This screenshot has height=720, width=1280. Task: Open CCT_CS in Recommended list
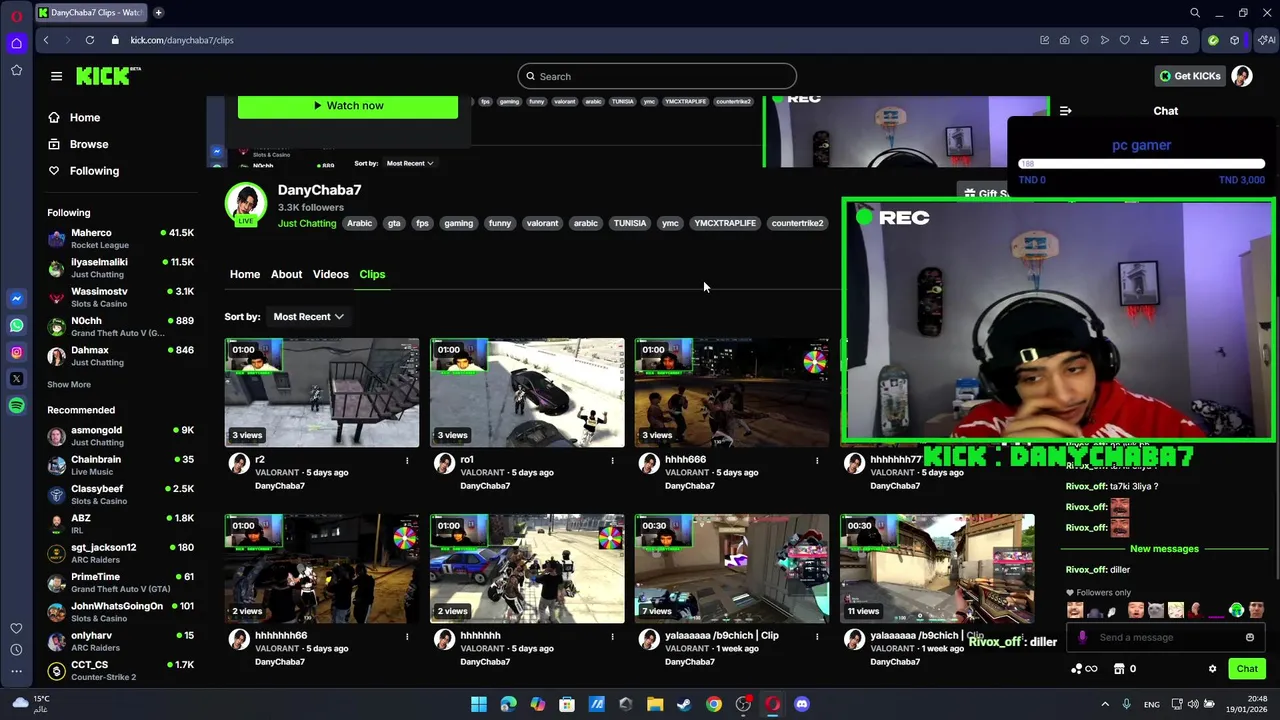pos(120,670)
